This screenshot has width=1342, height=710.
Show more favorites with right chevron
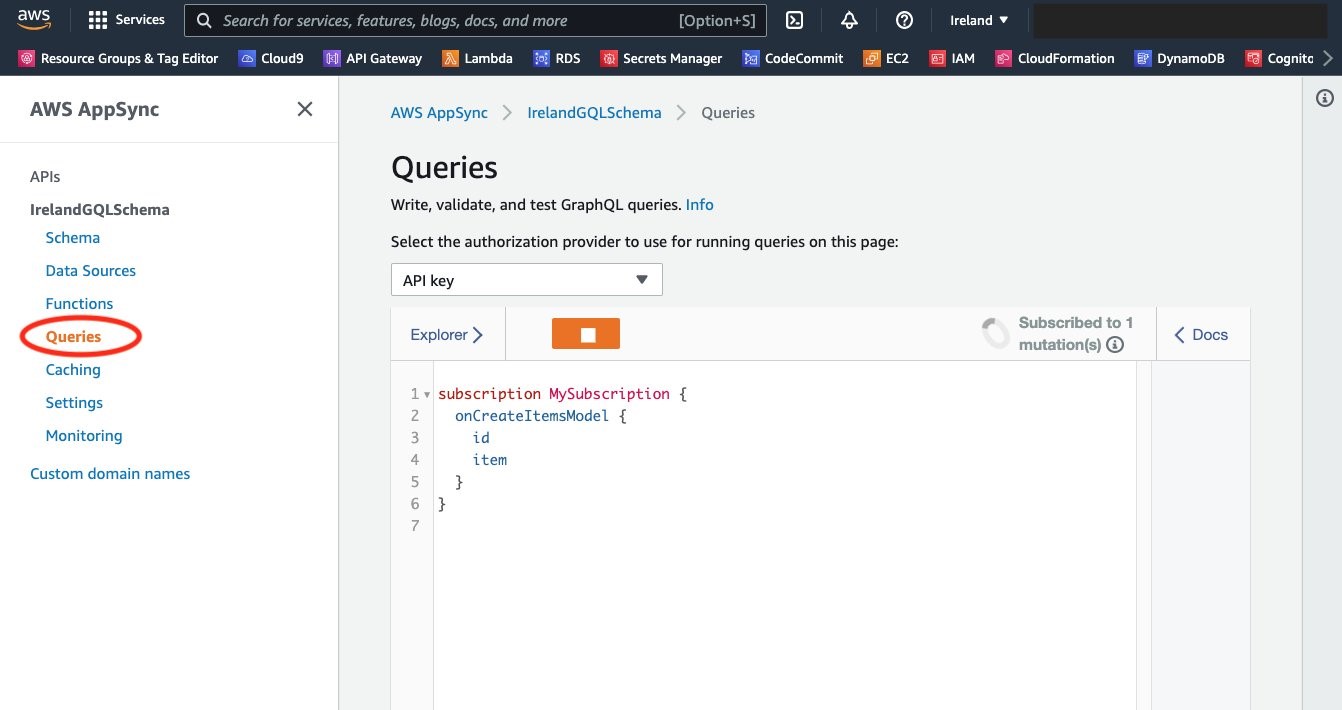click(x=1328, y=58)
